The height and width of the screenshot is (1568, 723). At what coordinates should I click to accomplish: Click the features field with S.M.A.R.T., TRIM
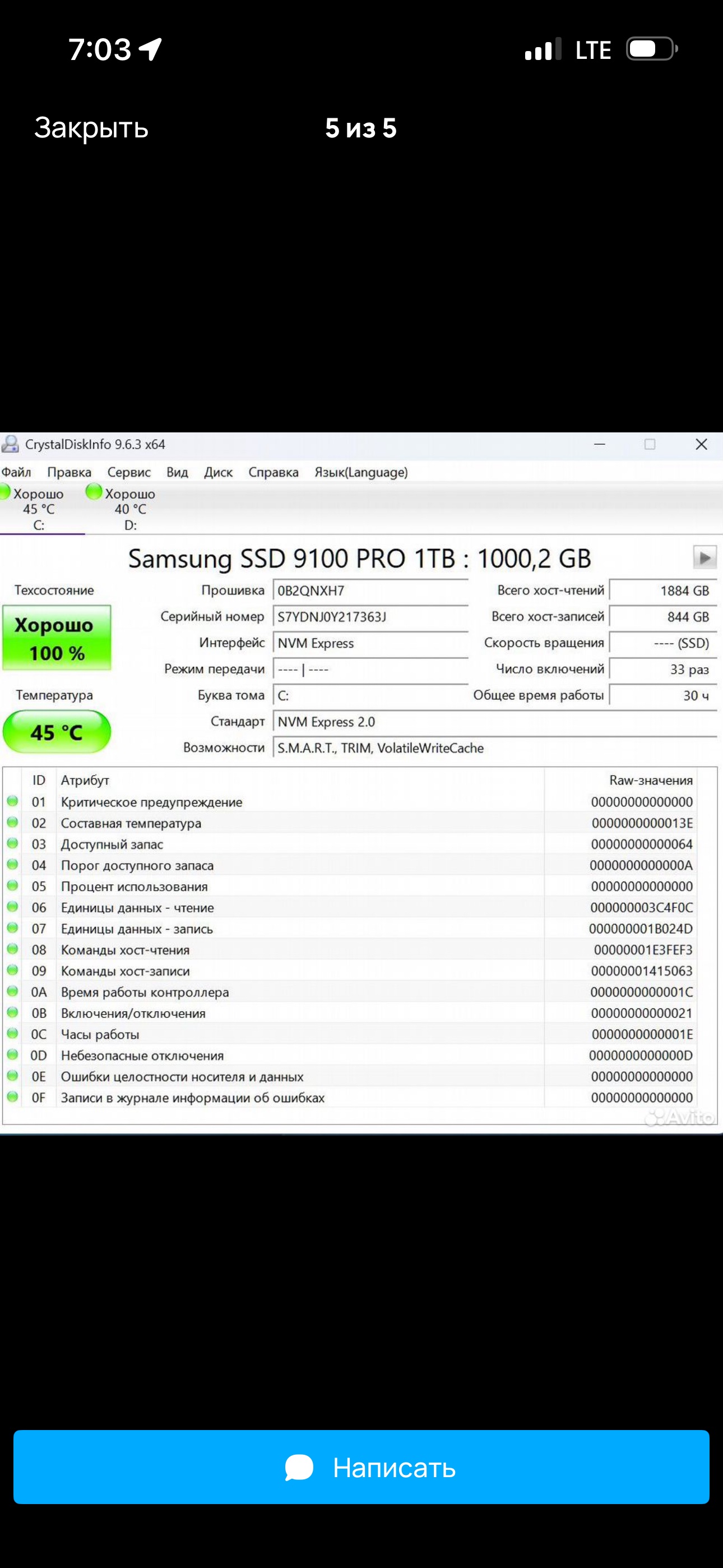(495, 748)
